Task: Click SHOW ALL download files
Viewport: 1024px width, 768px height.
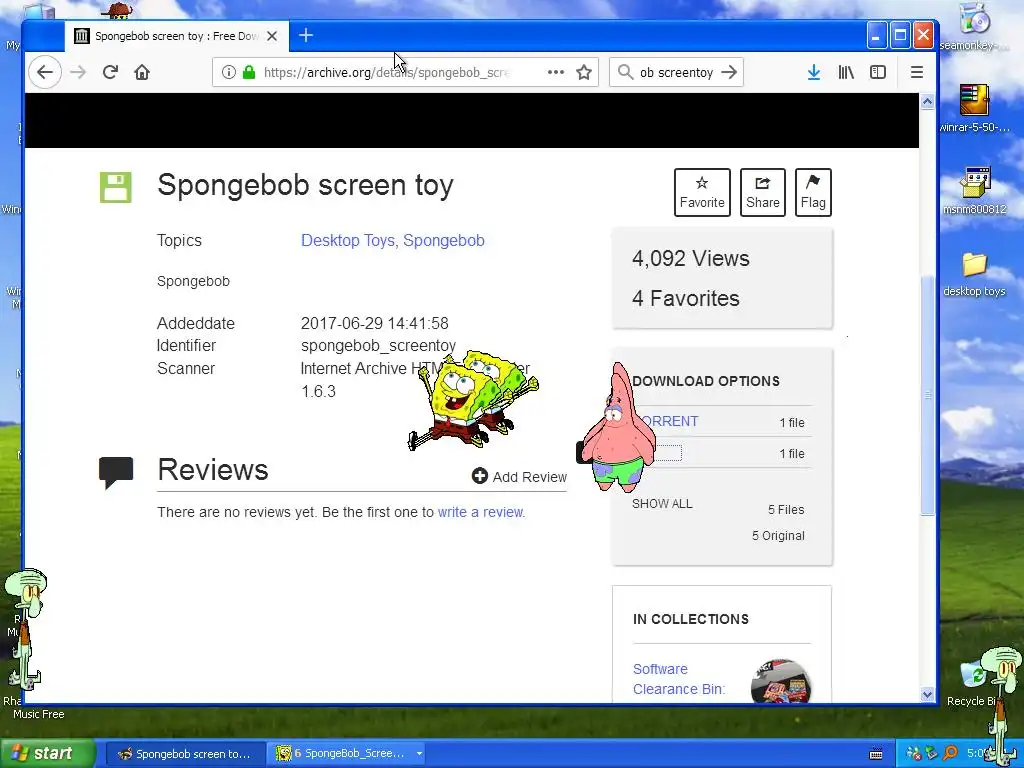Action: tap(662, 504)
